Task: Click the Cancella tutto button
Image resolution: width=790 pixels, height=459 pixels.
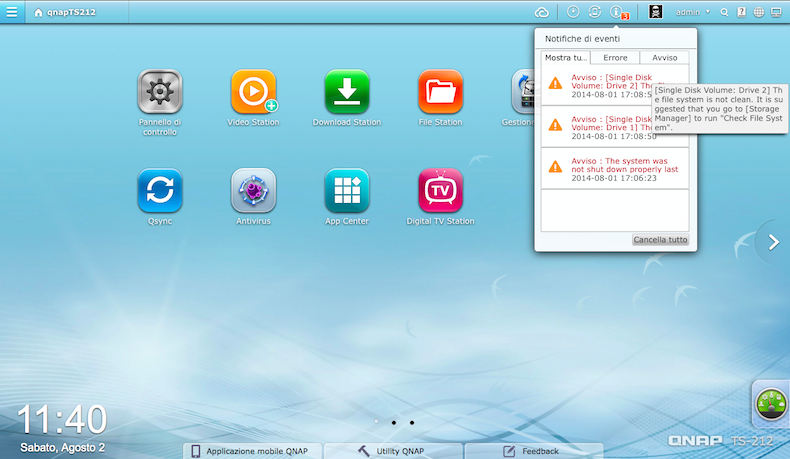Action: pyautogui.click(x=660, y=240)
